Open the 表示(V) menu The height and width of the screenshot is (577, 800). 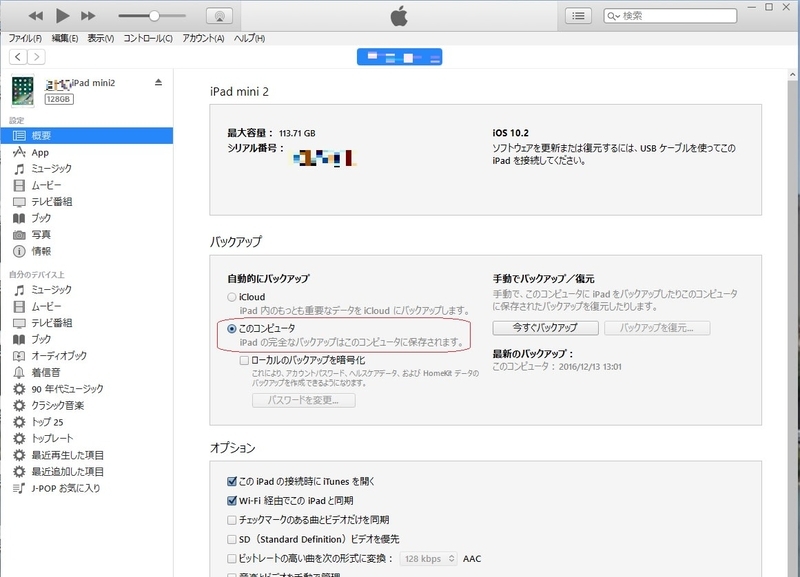(101, 38)
